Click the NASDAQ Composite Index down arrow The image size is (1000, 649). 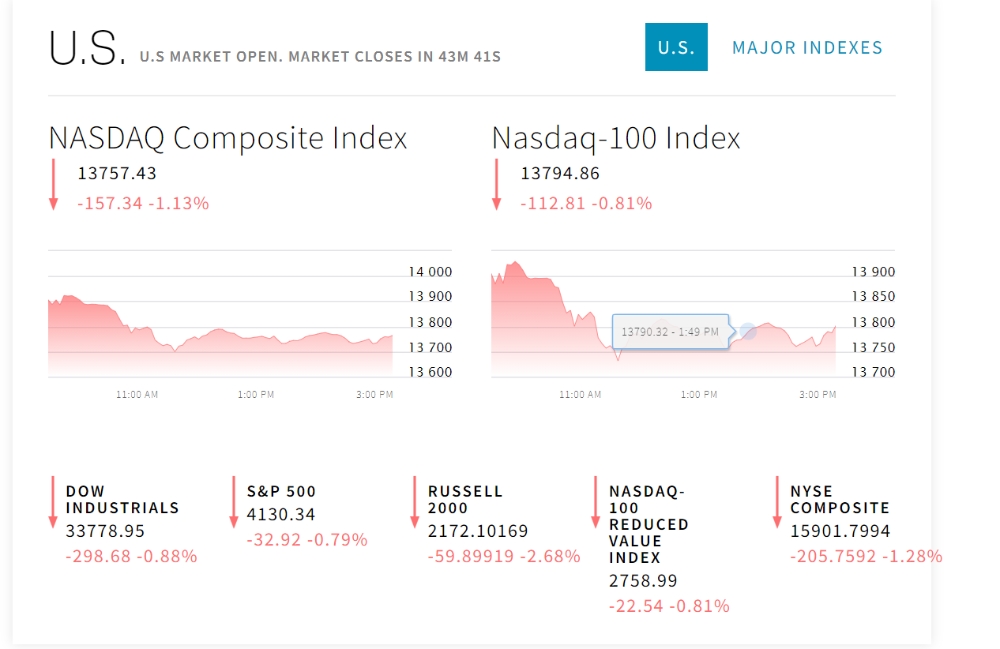(54, 185)
